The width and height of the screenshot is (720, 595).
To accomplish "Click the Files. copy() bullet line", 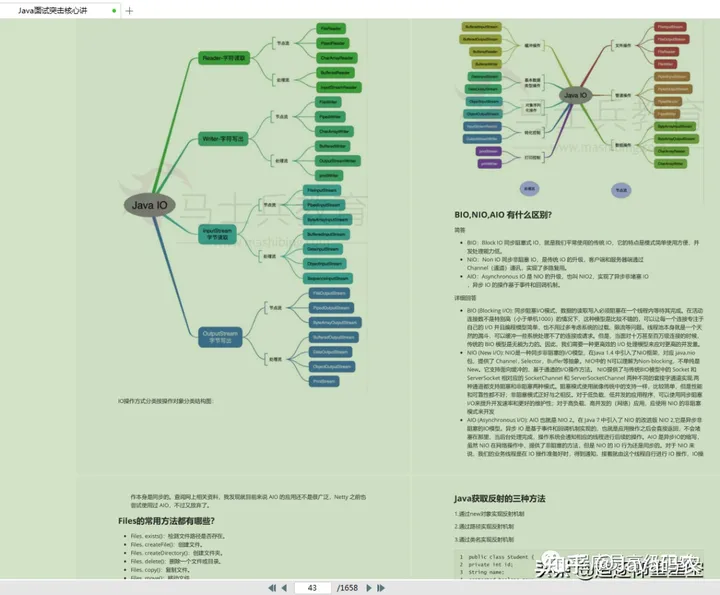I will click(160, 570).
